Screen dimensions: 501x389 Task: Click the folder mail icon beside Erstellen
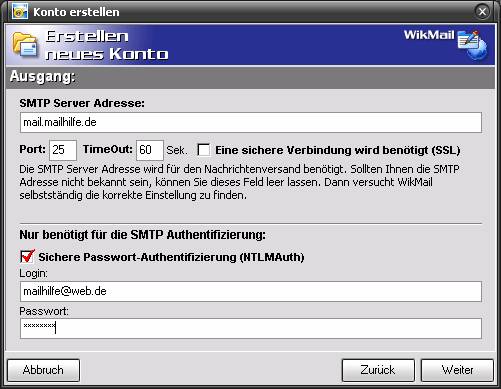point(25,44)
